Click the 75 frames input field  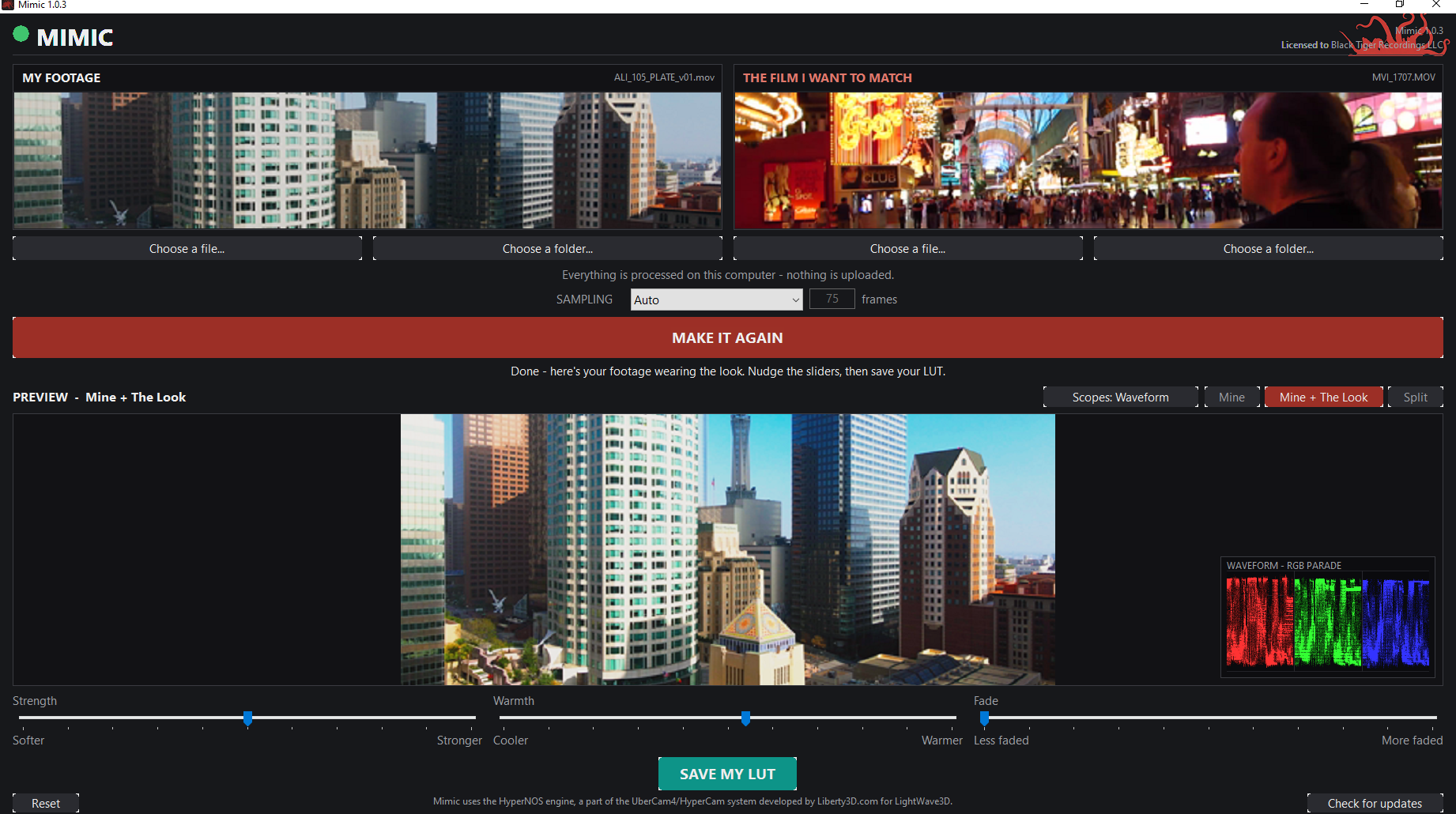pyautogui.click(x=832, y=299)
